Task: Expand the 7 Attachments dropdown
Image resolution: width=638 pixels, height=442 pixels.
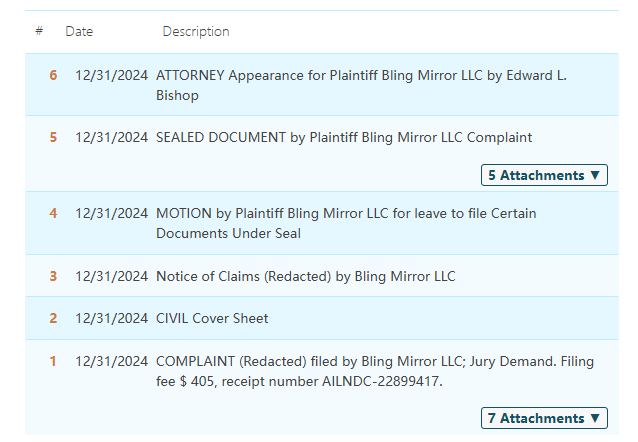Action: 544,418
